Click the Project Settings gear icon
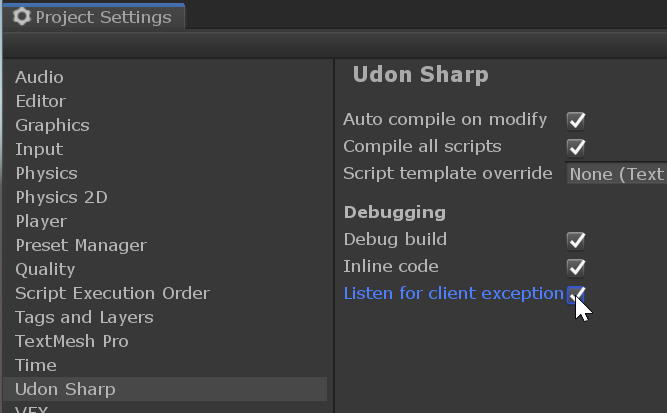 (22, 17)
